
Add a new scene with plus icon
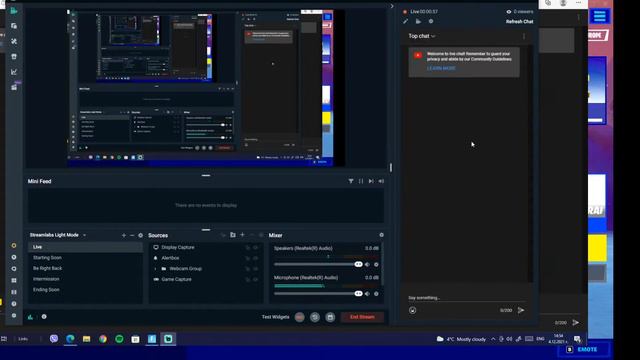(124, 235)
